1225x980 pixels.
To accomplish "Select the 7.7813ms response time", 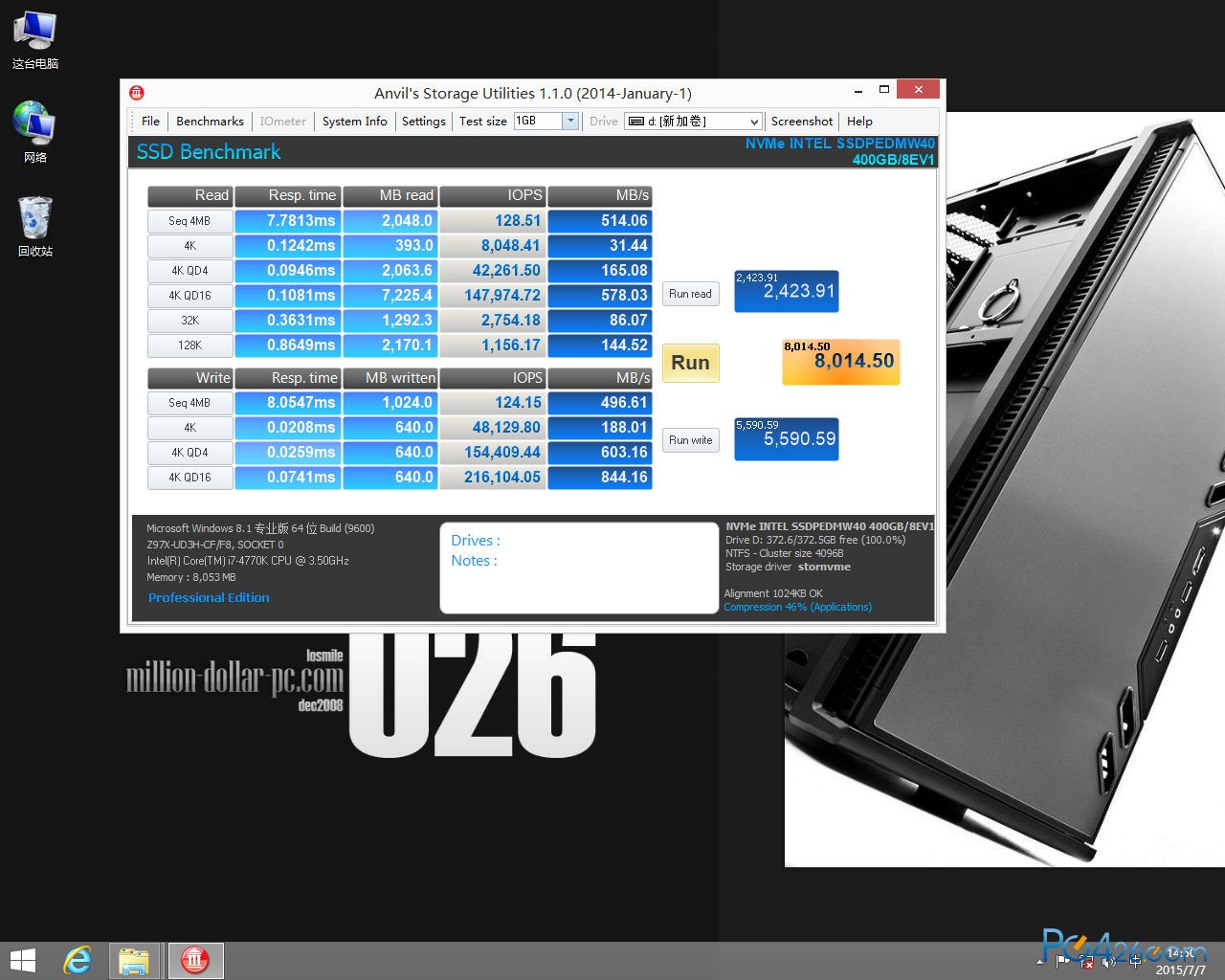I will [287, 221].
